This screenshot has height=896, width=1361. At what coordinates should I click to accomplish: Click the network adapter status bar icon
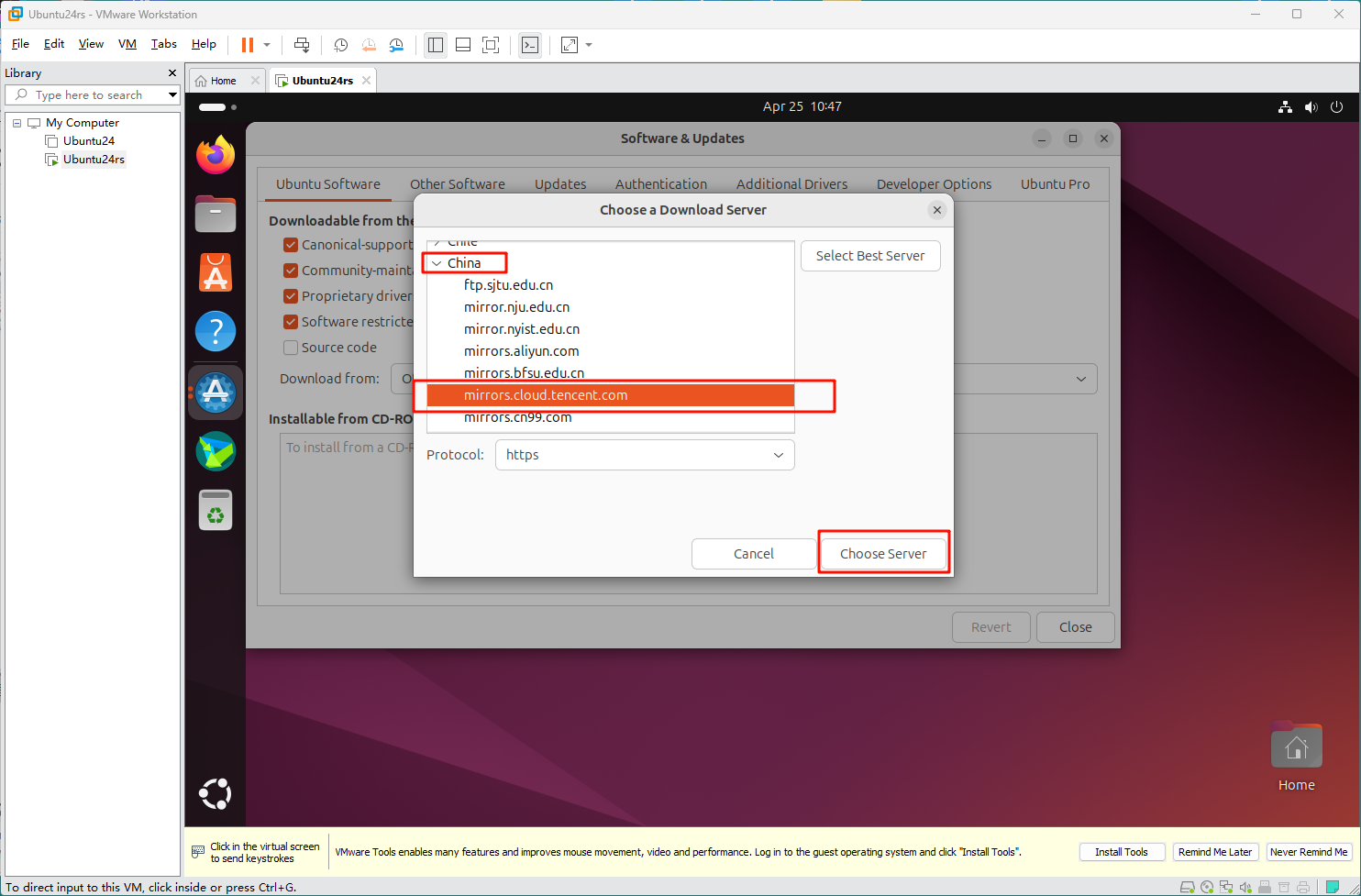click(1226, 887)
